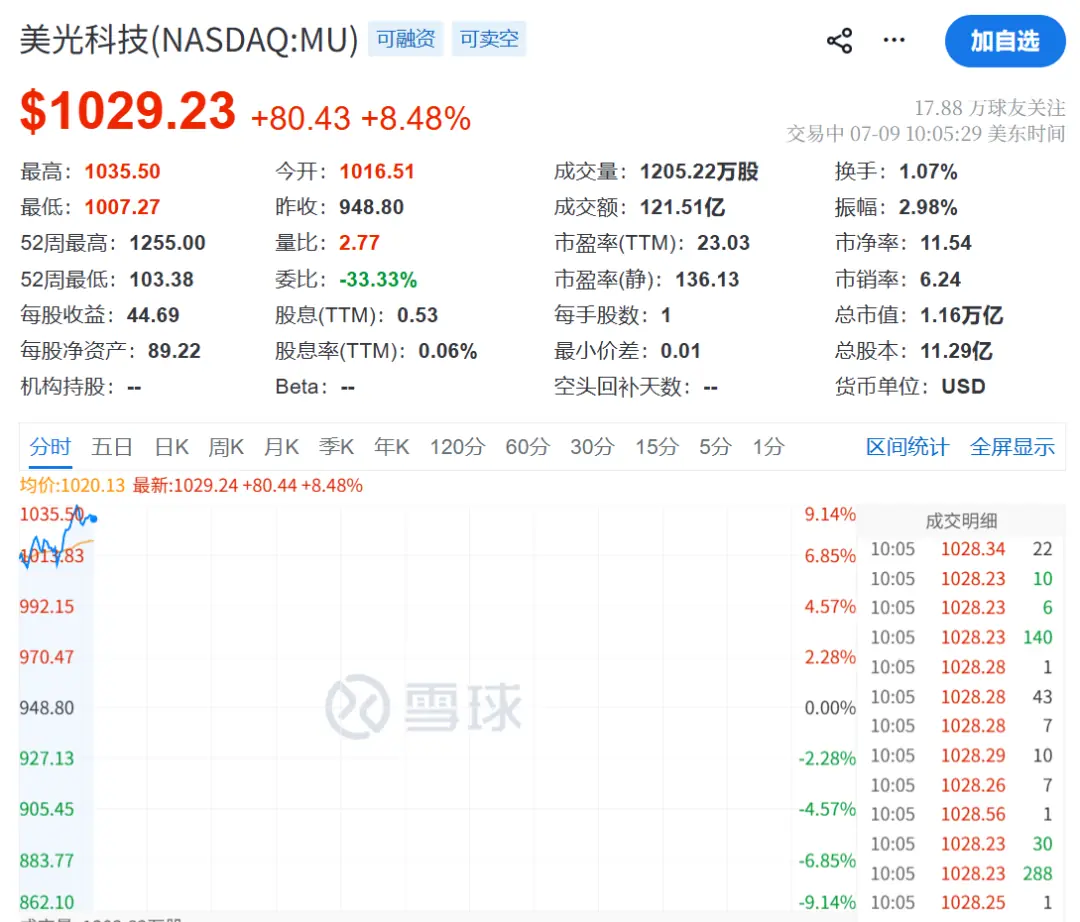Click the 最新:1029.24 label above chart

[x=247, y=485]
